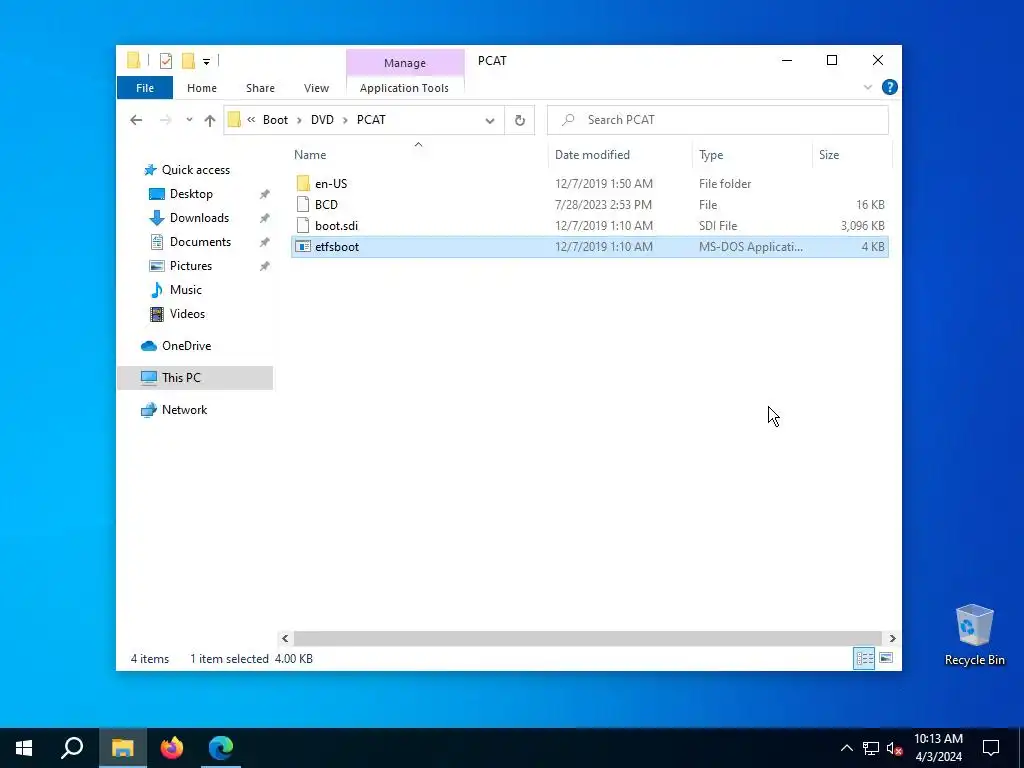The image size is (1024, 768).
Task: Go up one folder level
Action: [210, 120]
